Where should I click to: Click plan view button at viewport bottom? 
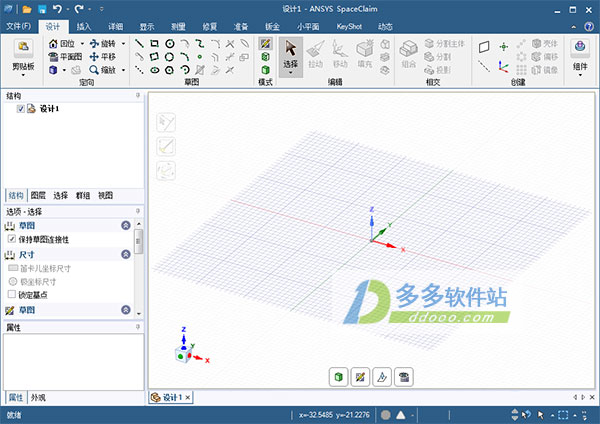pyautogui.click(x=404, y=377)
